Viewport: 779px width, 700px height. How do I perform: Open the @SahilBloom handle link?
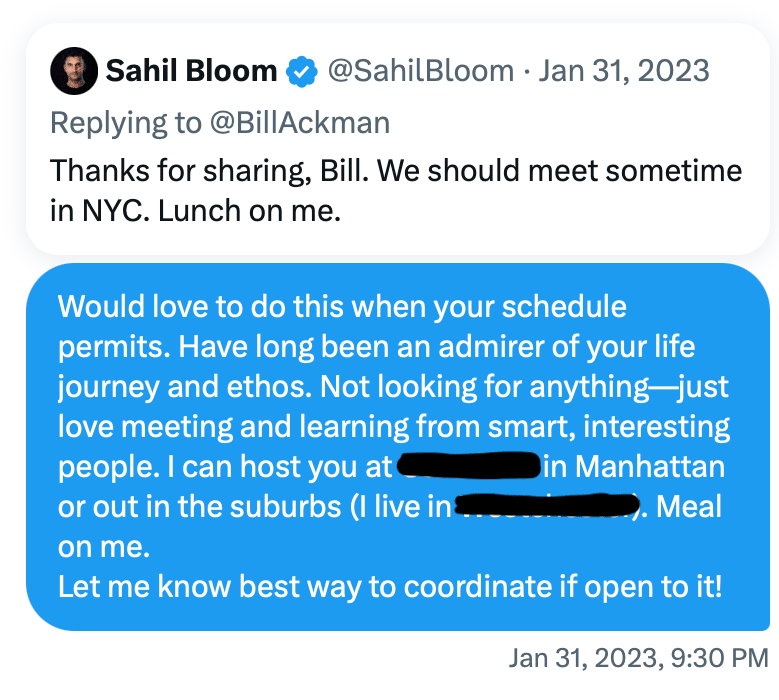[420, 71]
